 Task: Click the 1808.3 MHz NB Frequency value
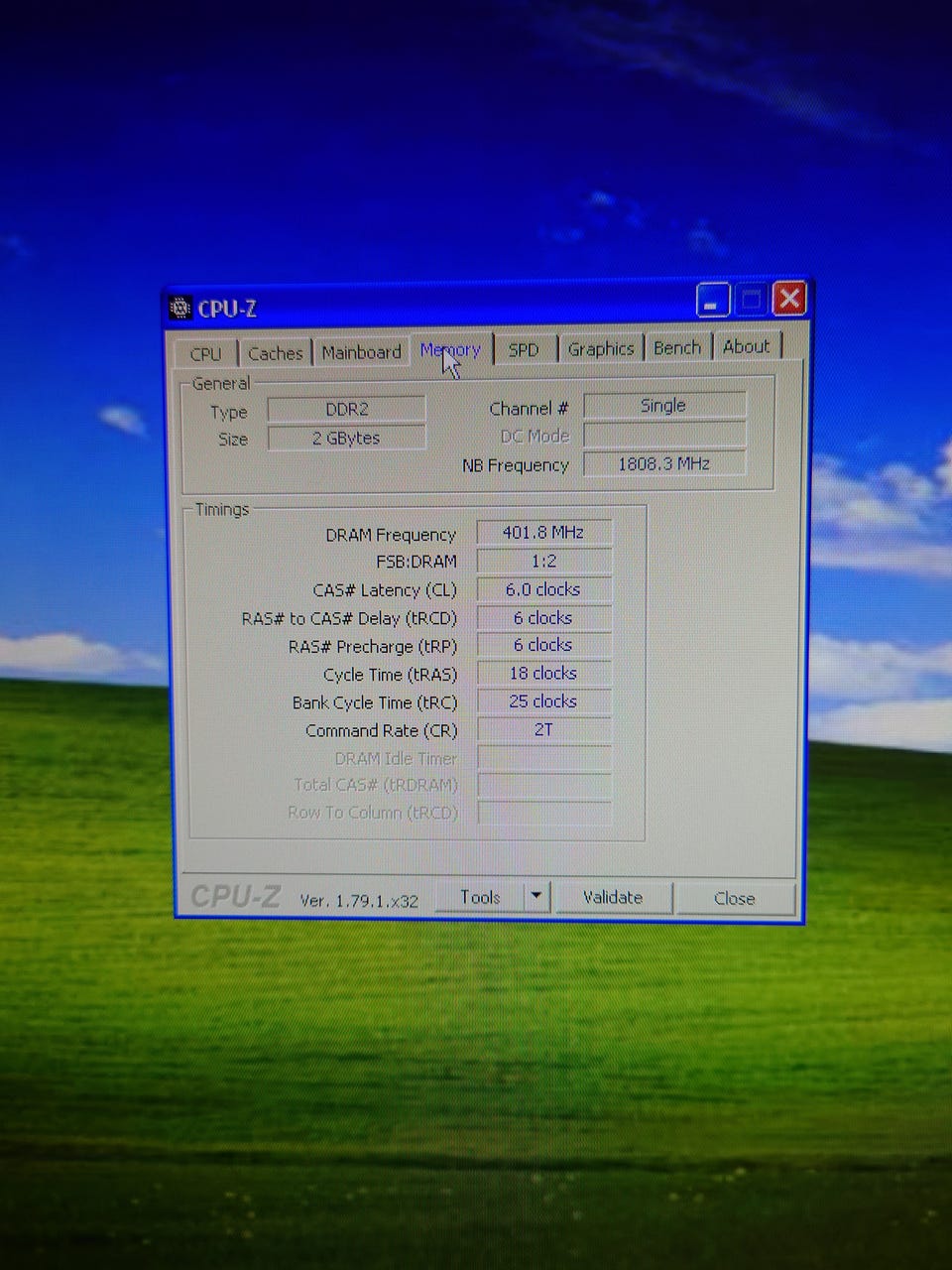[x=663, y=463]
